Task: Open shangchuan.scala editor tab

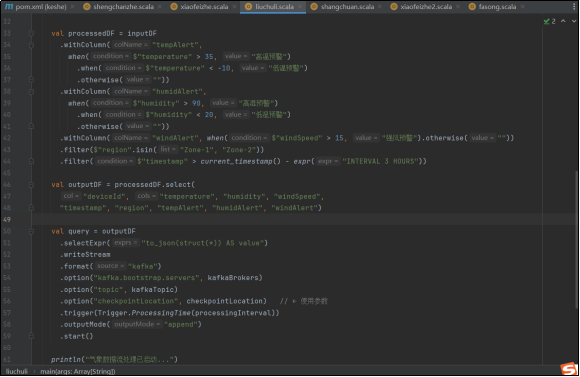Action: pos(347,7)
